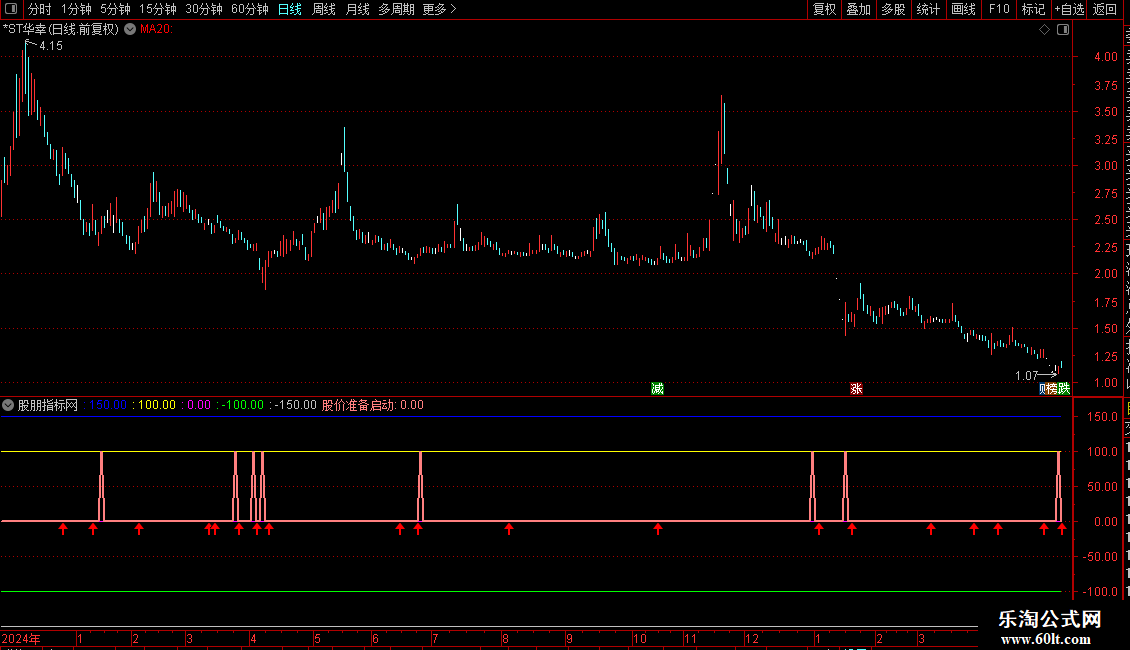Click the 股朋指标网 indicator name
1130x650 pixels.
tap(48, 405)
